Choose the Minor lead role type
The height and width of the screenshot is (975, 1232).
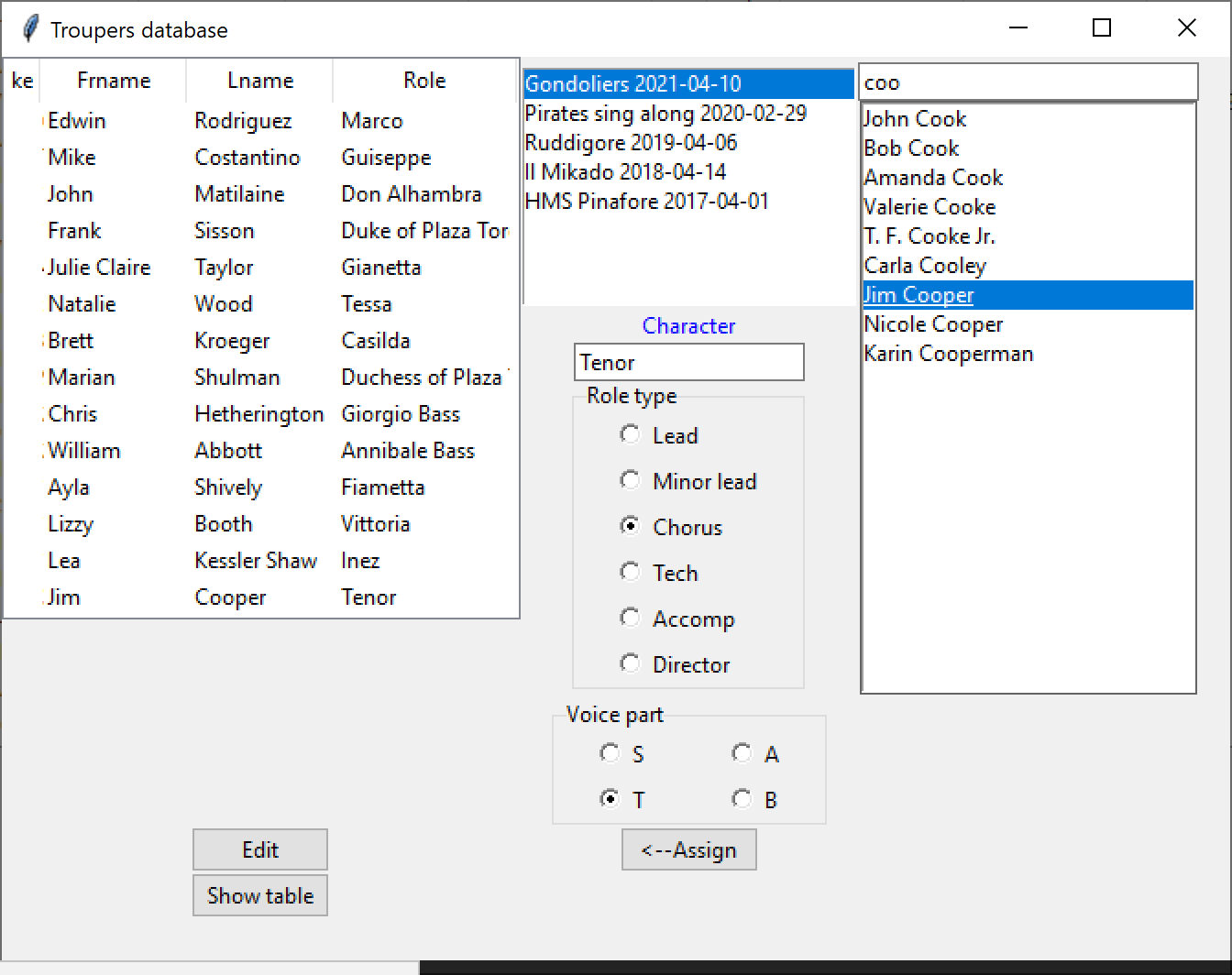coord(630,481)
